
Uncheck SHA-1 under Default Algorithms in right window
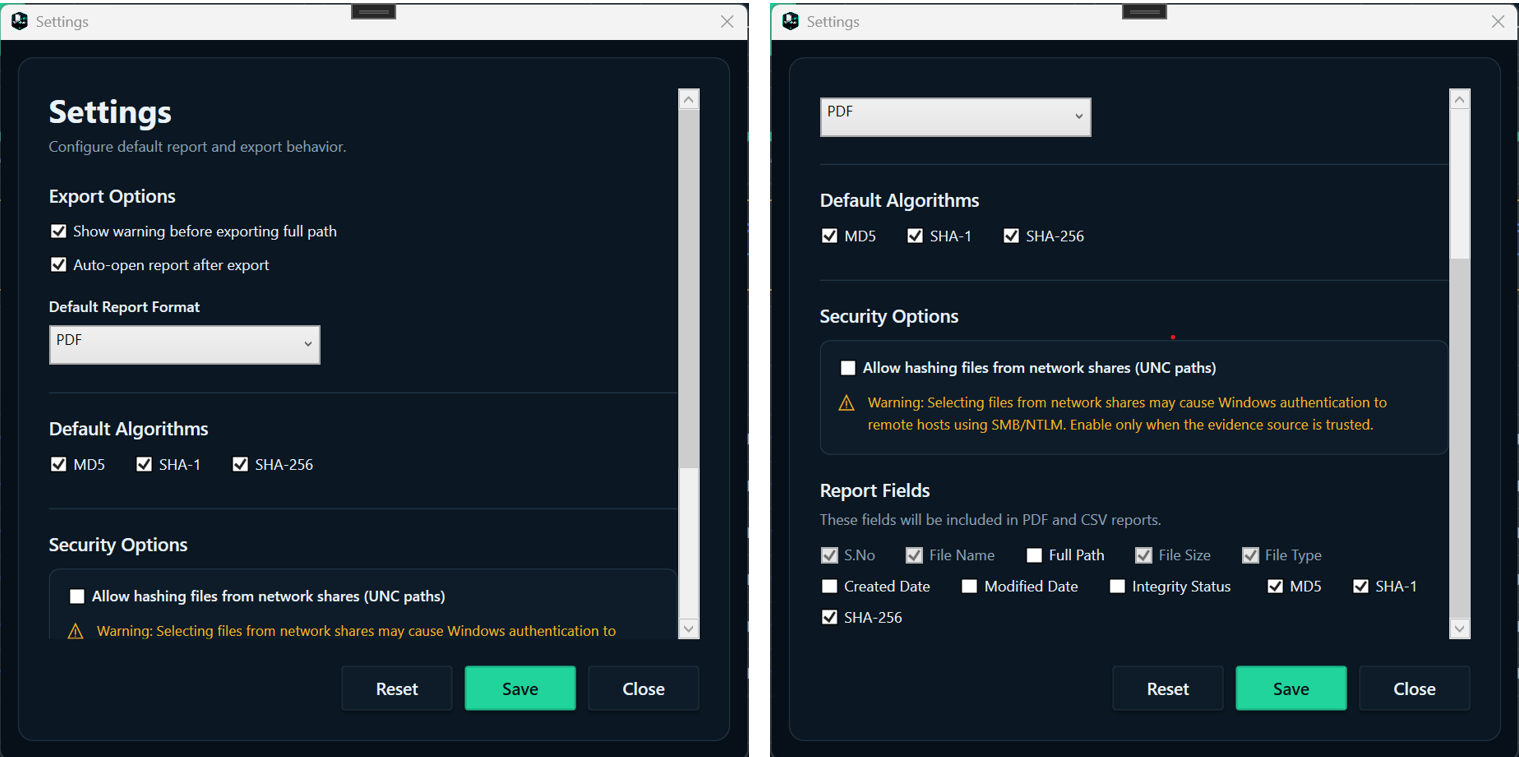click(x=915, y=236)
